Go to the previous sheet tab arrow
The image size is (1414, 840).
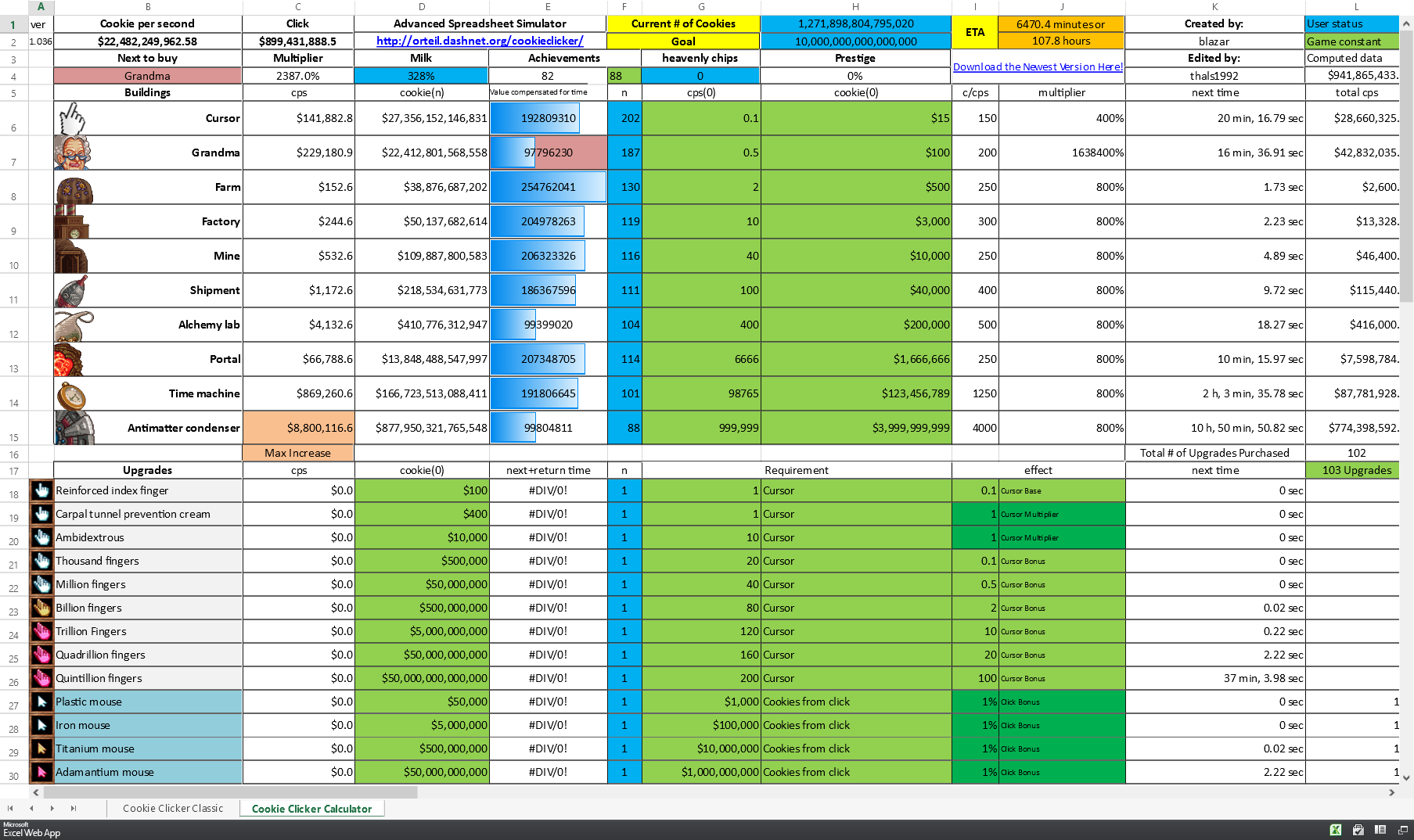(x=31, y=808)
